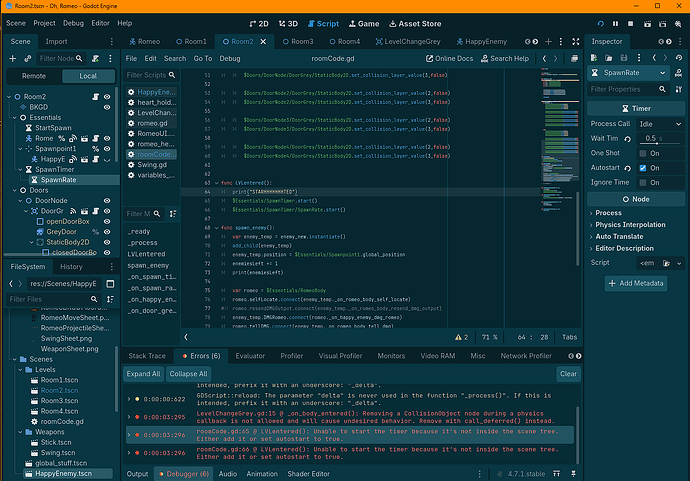Click the instantiate child scene link icon
This screenshot has width=690, height=481.
coord(27,59)
